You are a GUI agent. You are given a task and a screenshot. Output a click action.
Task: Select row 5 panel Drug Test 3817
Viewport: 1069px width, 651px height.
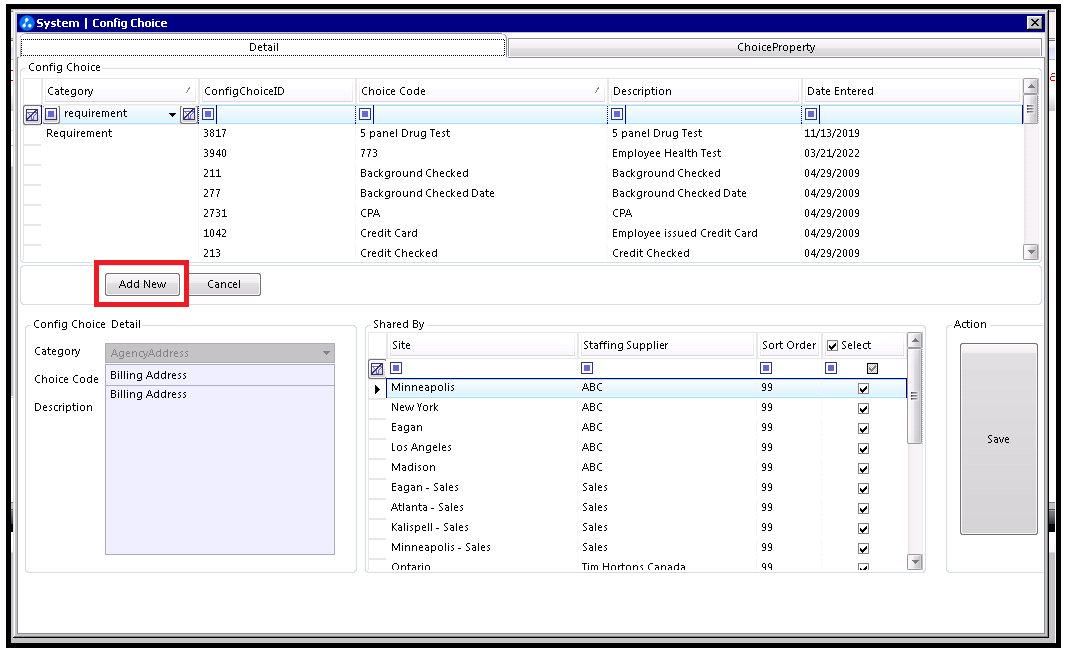coord(522,134)
